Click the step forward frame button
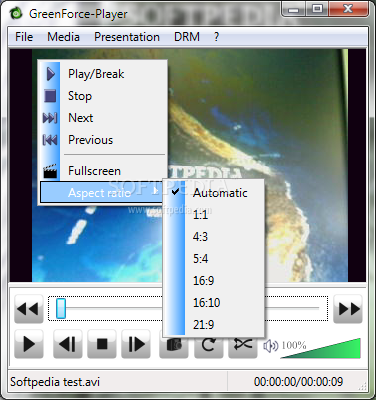Screen dimensions: 376x400 (136, 344)
